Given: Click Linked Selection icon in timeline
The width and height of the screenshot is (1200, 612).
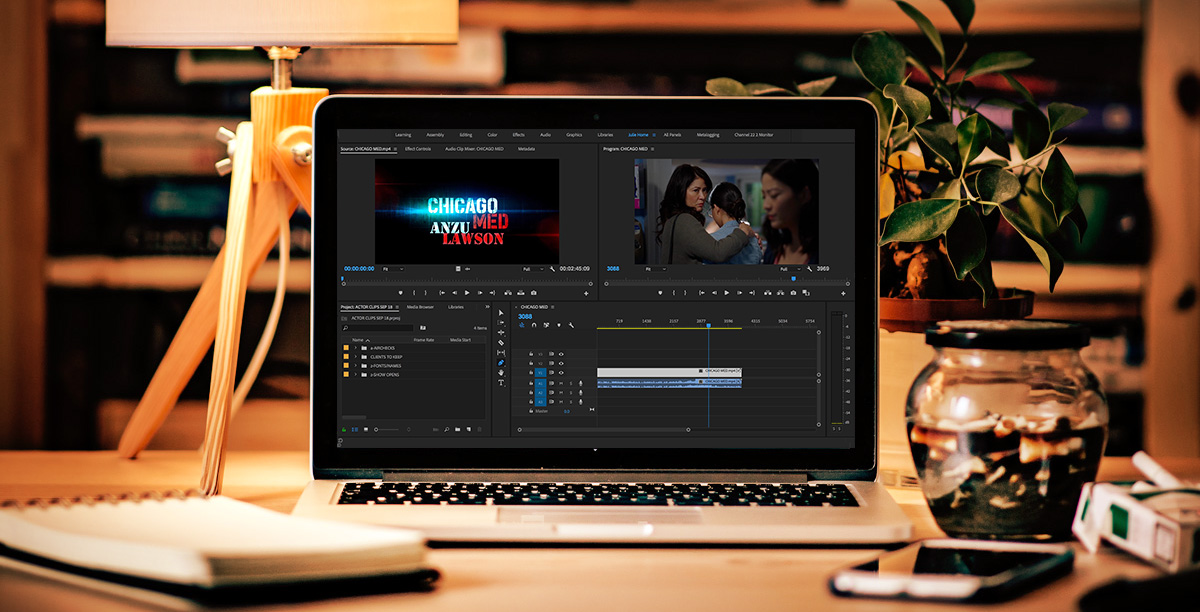Looking at the screenshot, I should point(546,325).
